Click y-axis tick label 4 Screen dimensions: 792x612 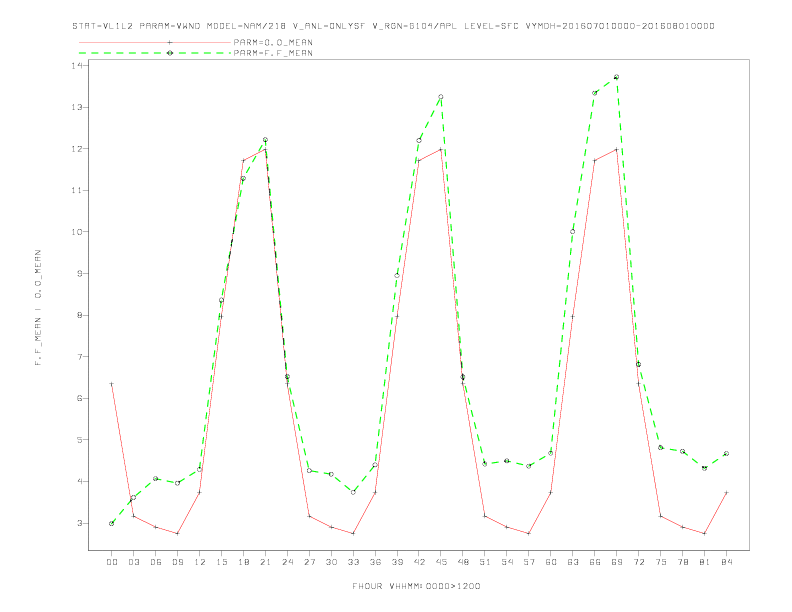[x=80, y=481]
